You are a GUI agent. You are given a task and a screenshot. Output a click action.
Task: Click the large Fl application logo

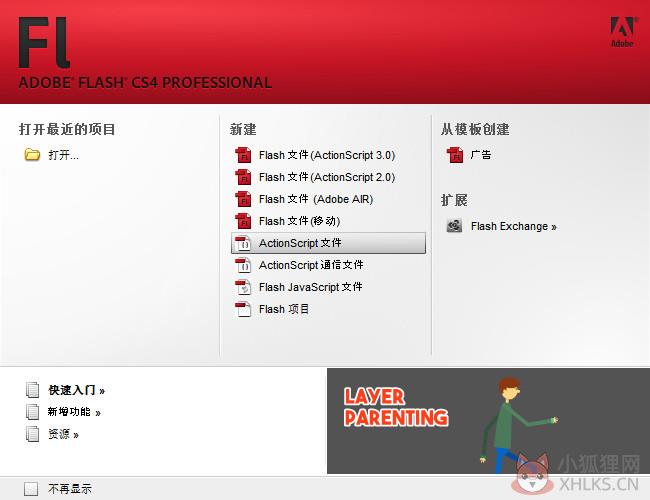click(x=44, y=42)
